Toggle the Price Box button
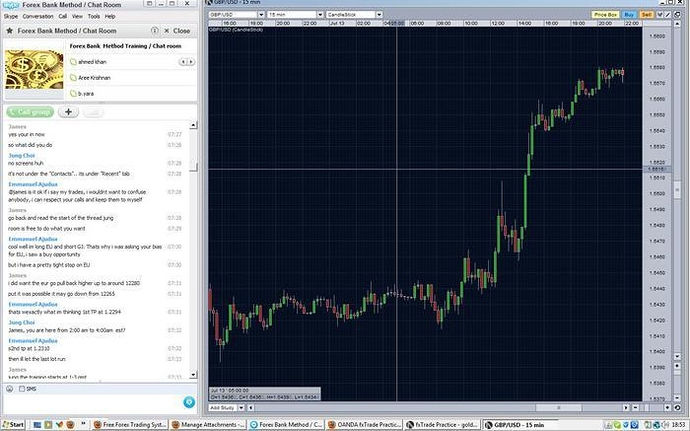 point(605,15)
